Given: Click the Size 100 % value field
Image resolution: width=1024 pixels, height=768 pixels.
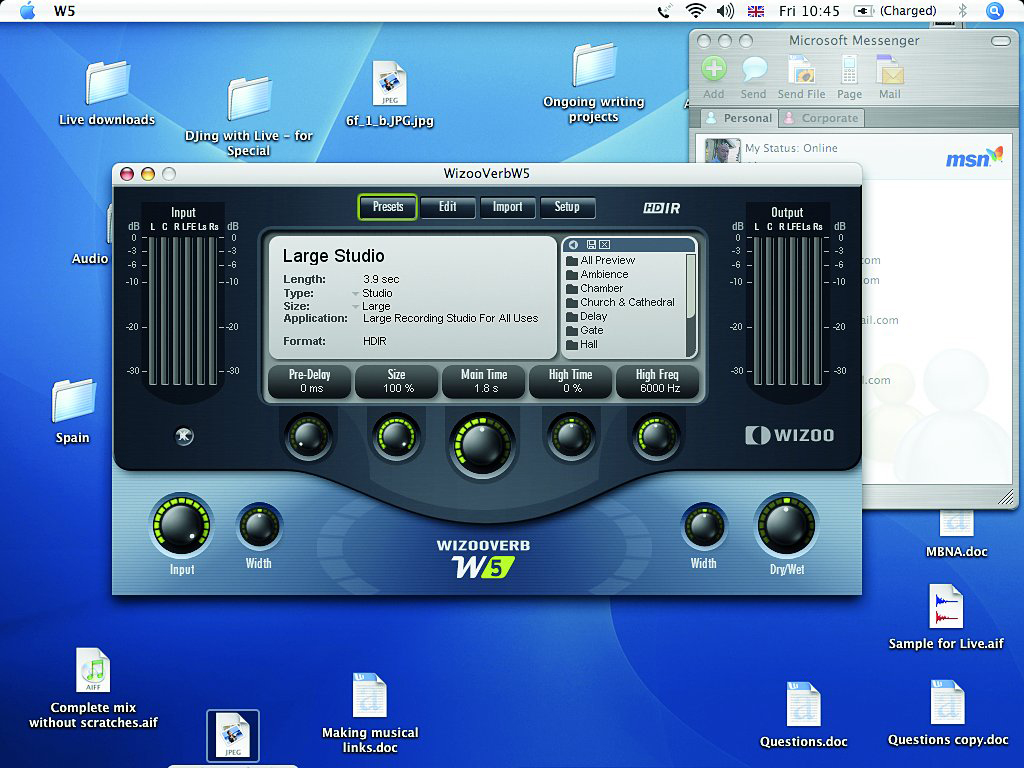Looking at the screenshot, I should (396, 381).
